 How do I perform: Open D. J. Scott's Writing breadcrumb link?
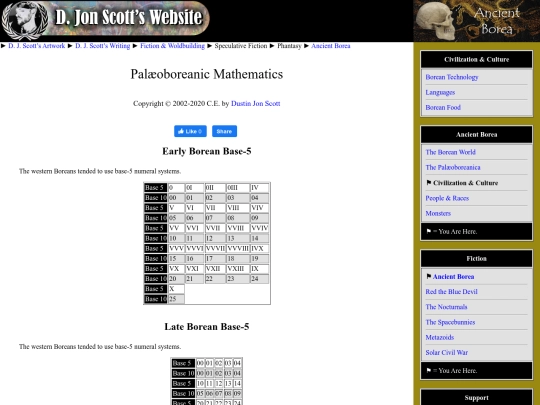(103, 46)
